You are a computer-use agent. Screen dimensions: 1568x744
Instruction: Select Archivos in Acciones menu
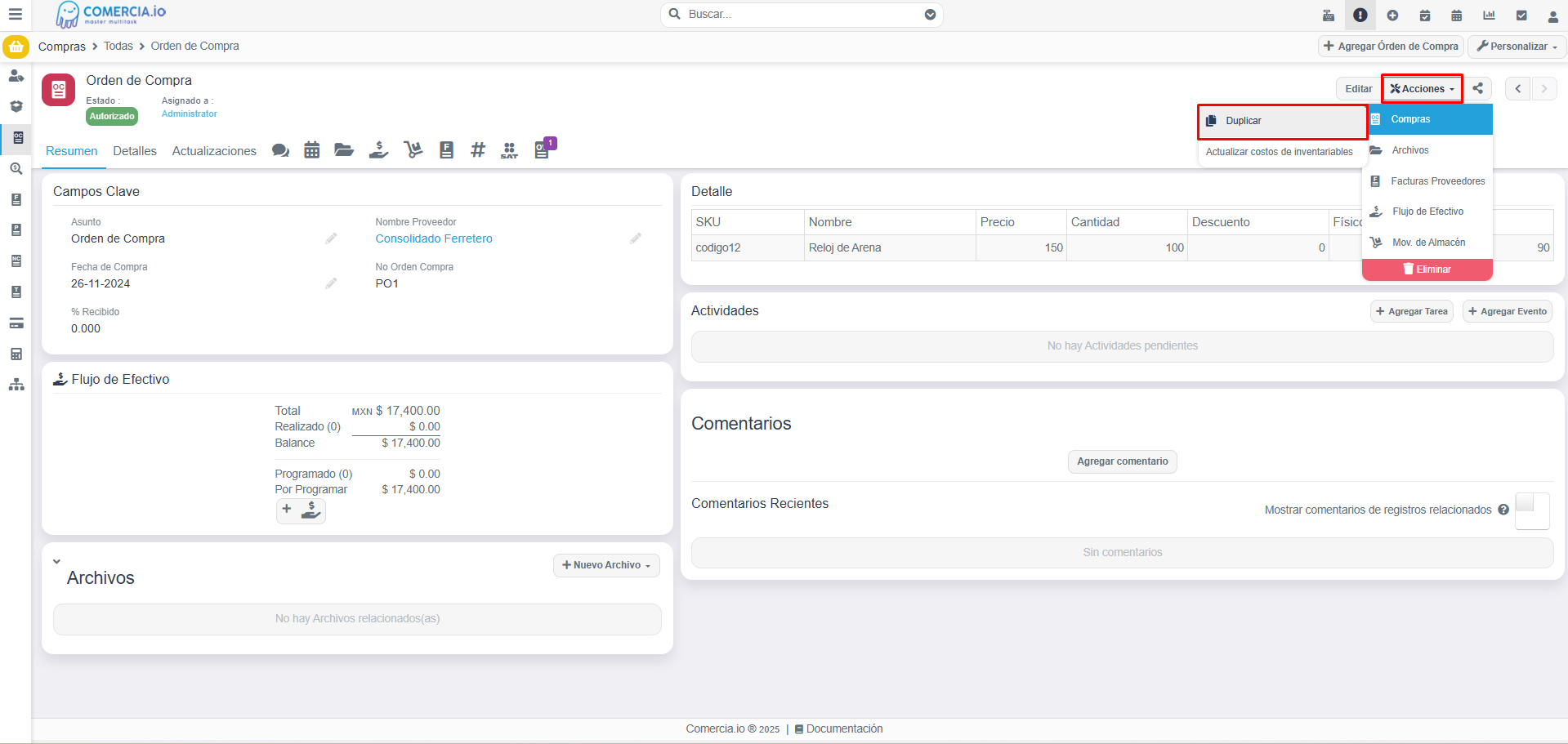tap(1427, 150)
